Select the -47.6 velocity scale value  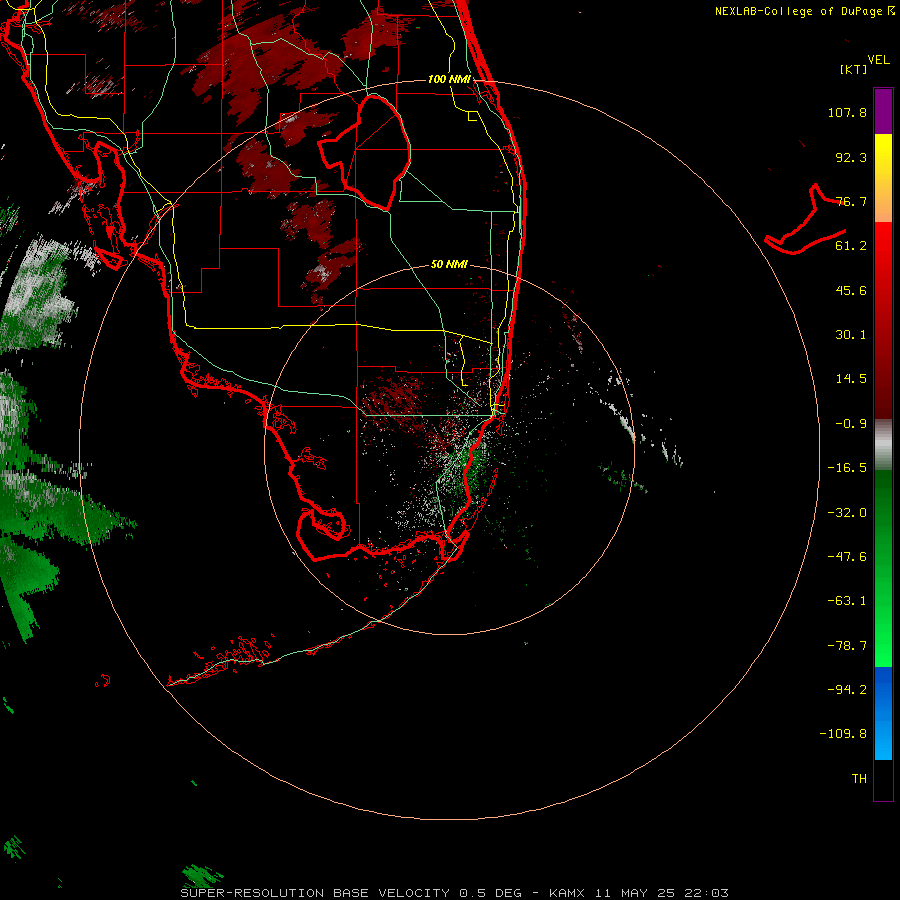pyautogui.click(x=847, y=557)
